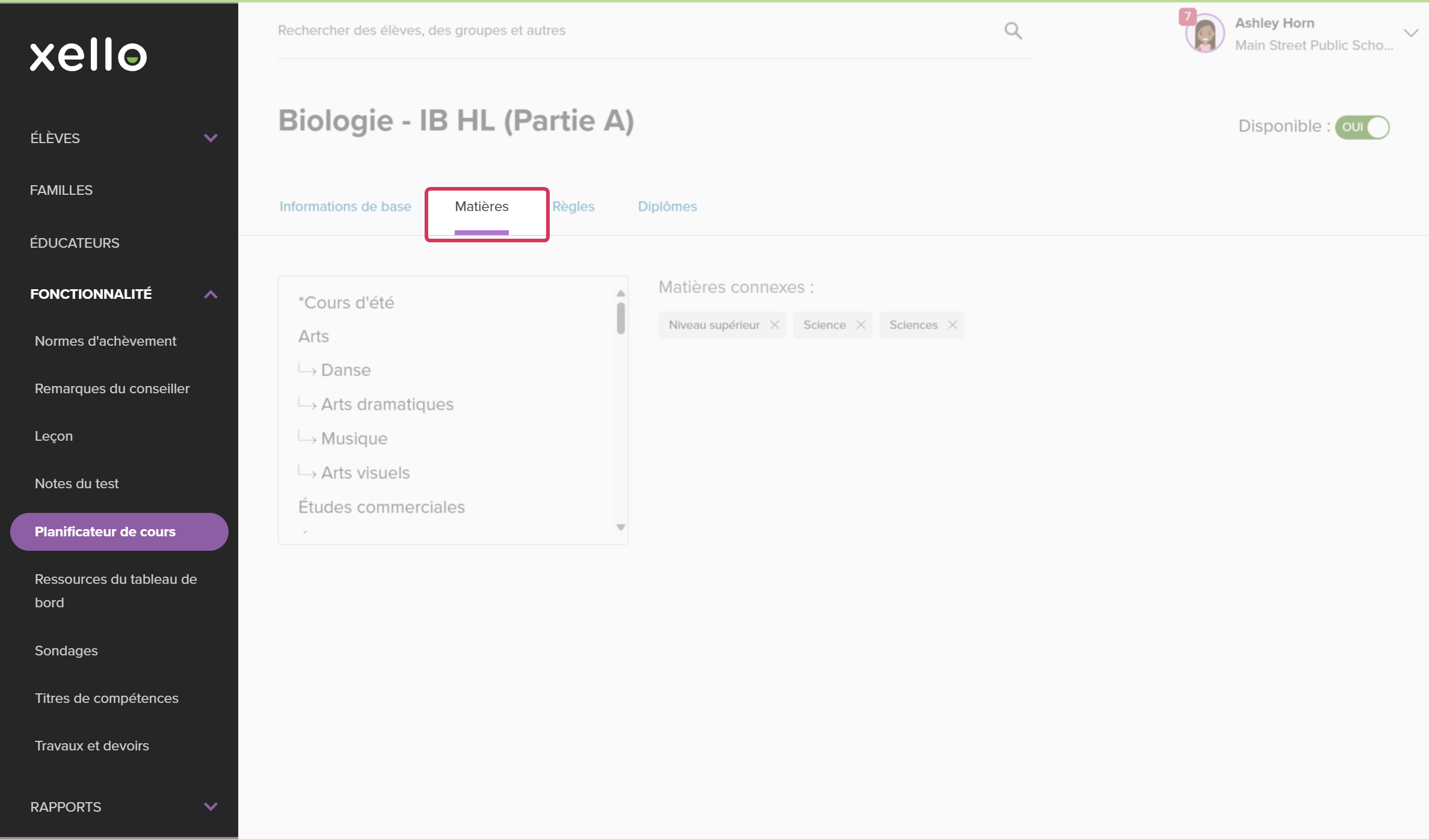Click the Xello logo

pos(88,55)
